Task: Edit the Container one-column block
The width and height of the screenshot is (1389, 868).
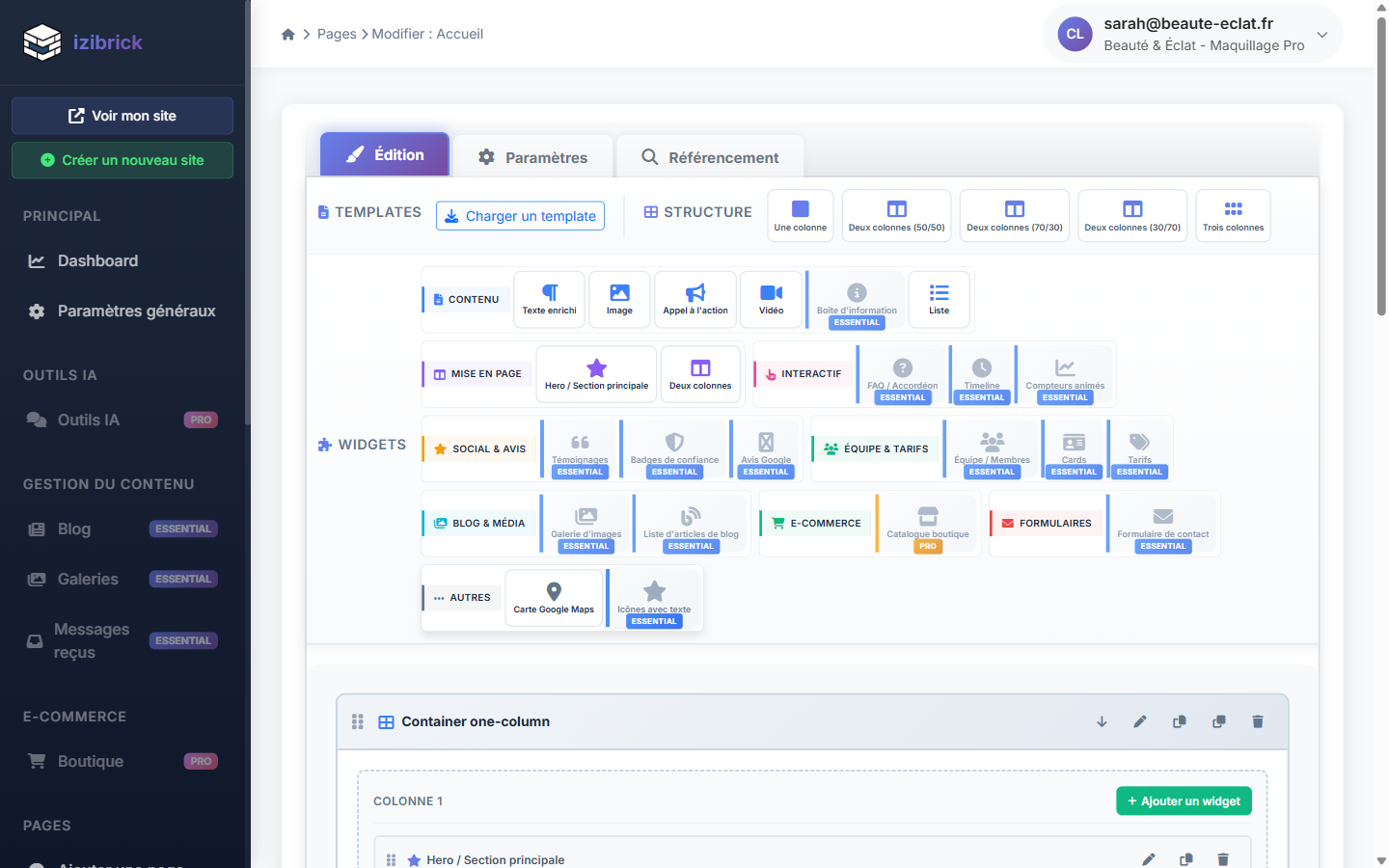Action: (x=1140, y=721)
